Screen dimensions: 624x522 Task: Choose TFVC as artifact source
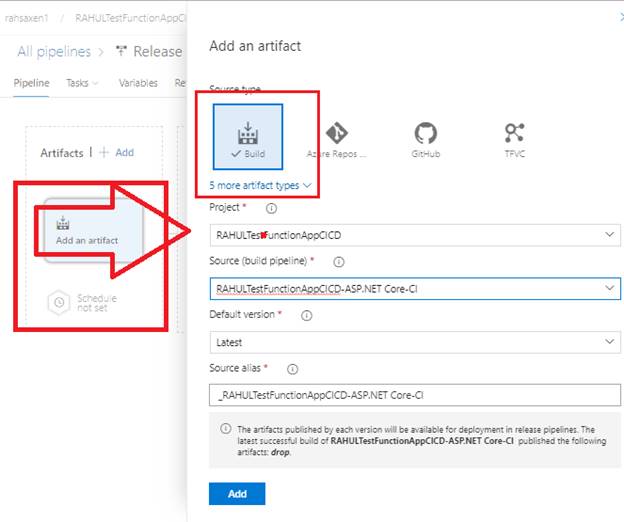[x=515, y=140]
